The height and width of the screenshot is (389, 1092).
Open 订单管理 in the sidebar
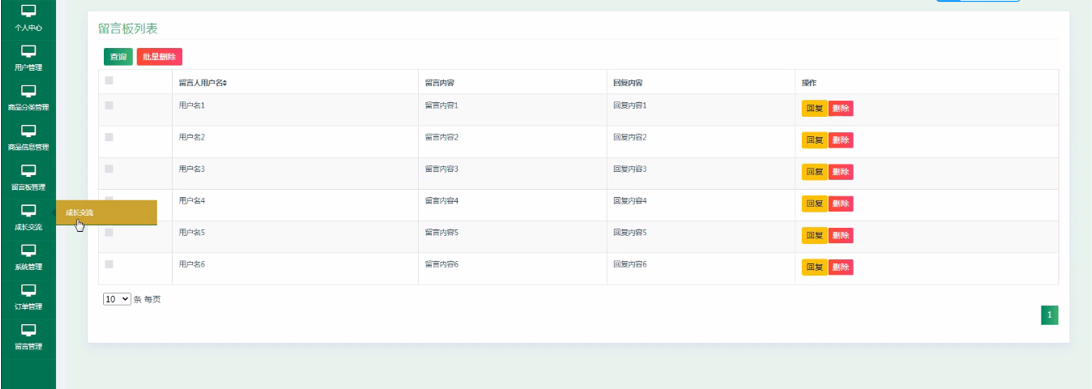(x=29, y=297)
